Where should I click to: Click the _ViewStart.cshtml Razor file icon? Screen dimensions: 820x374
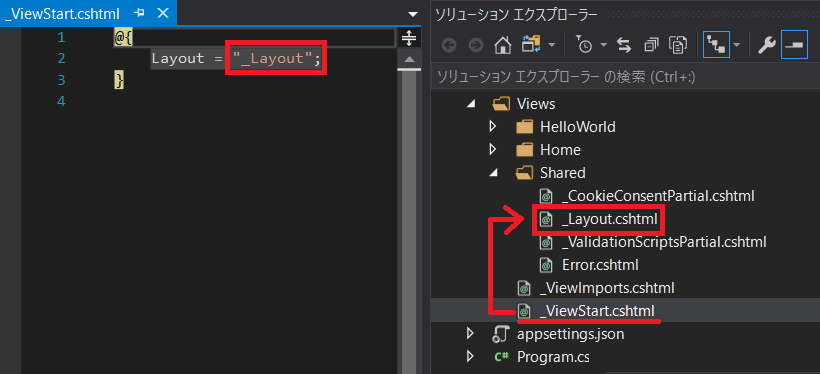pos(524,311)
